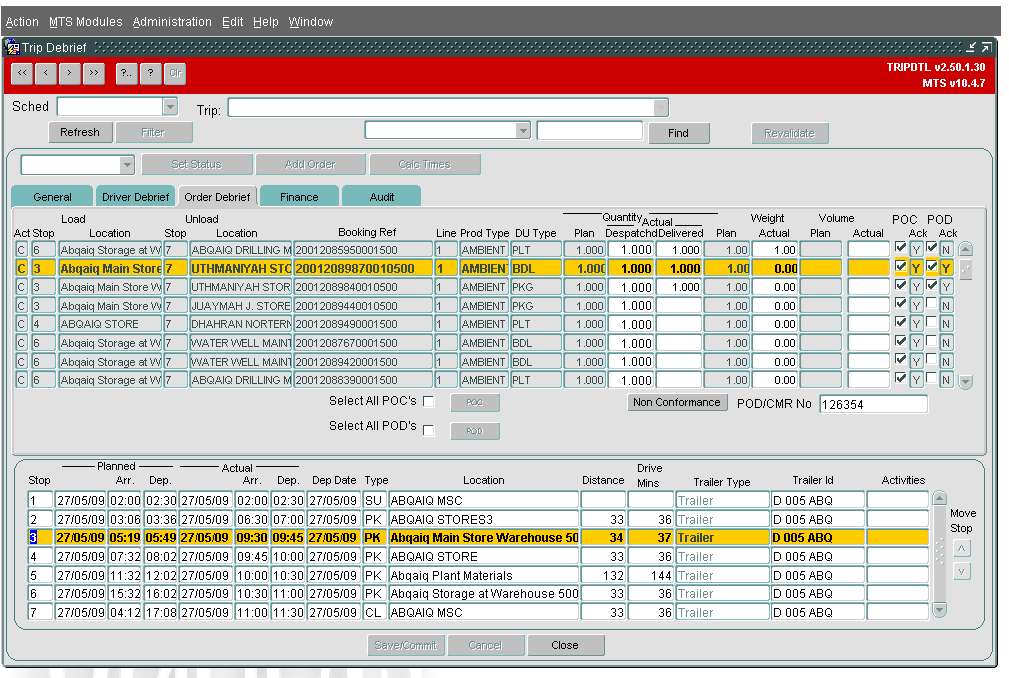Click the search text field beside Find
The image size is (1009, 678).
click(x=589, y=131)
